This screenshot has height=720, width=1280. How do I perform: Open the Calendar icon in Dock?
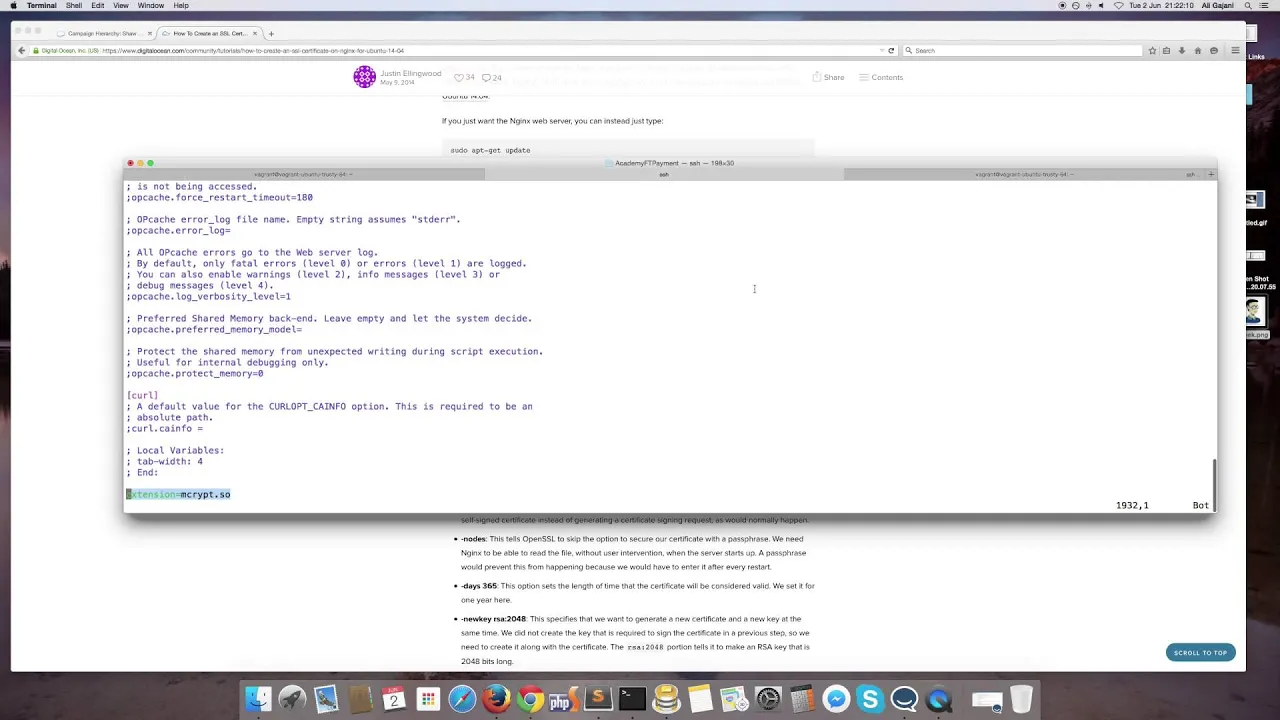[x=394, y=699]
